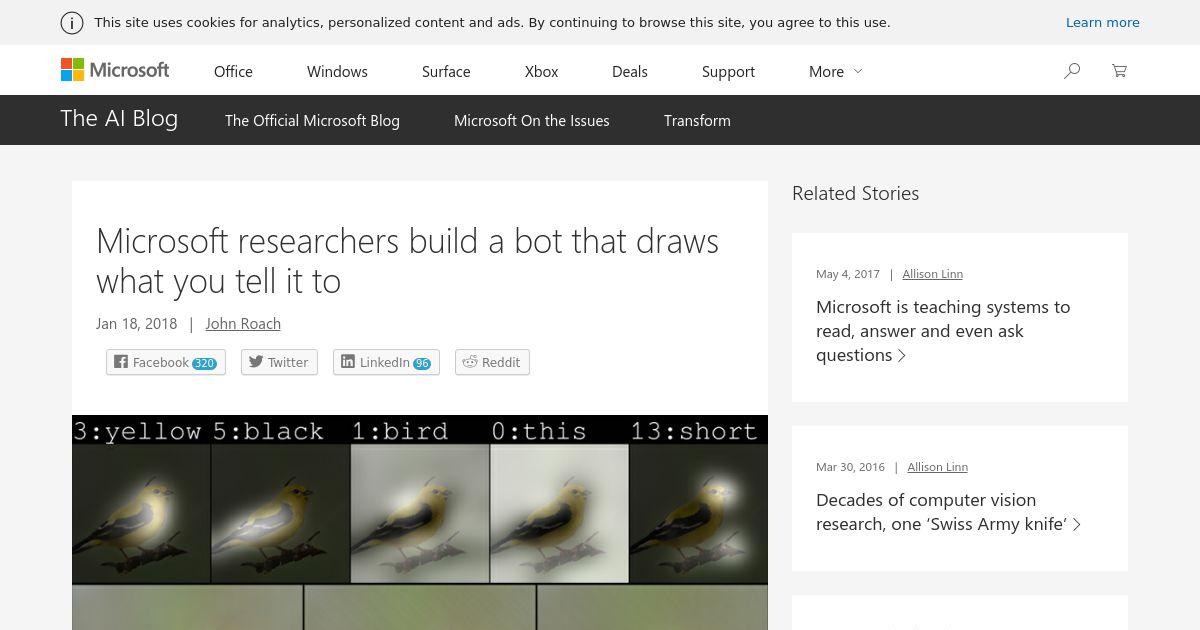
Task: Open Allison Linn link on Mar 30, 2016 story
Action: click(937, 467)
